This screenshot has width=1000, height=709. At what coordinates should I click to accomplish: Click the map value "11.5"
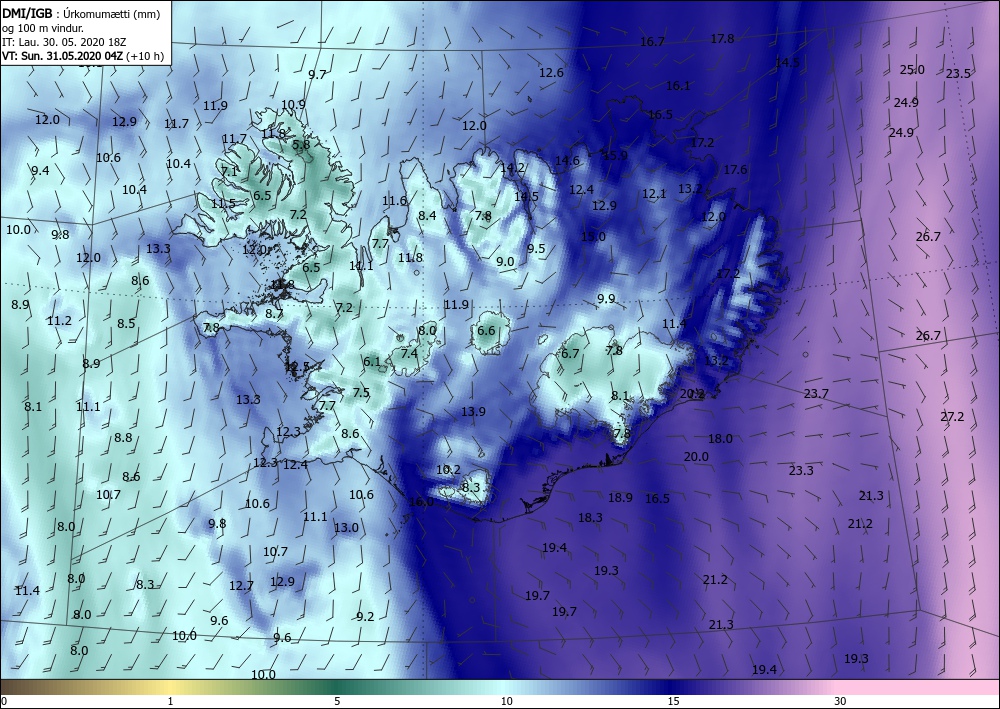(223, 203)
